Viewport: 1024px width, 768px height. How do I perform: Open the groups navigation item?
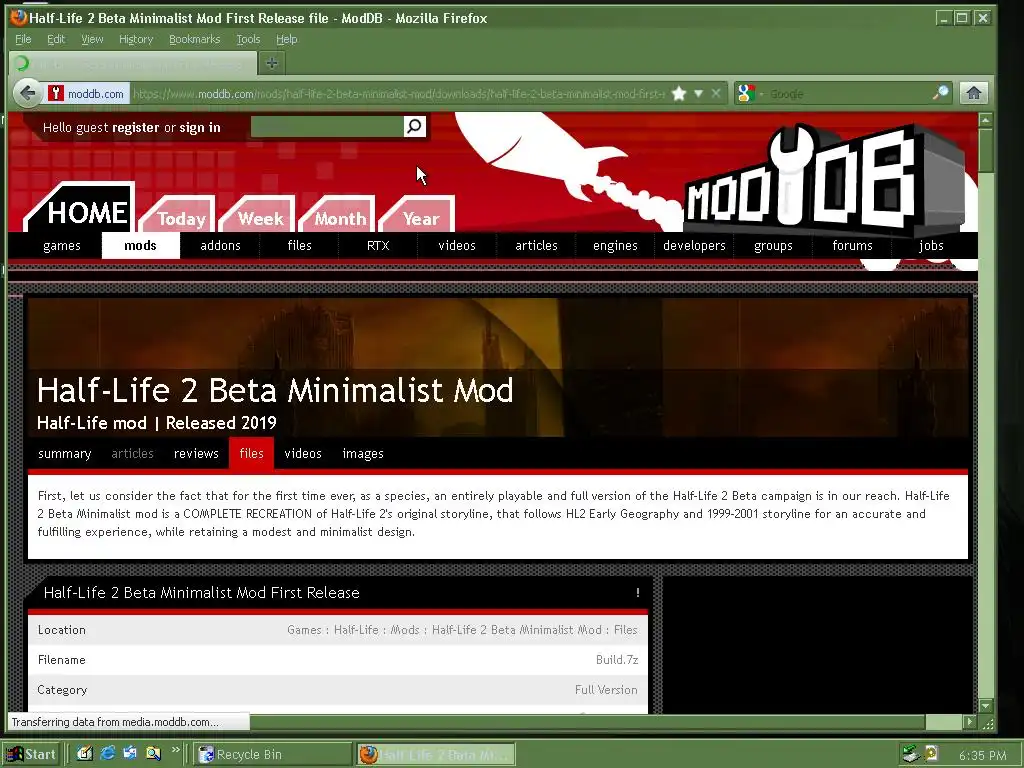tap(773, 246)
